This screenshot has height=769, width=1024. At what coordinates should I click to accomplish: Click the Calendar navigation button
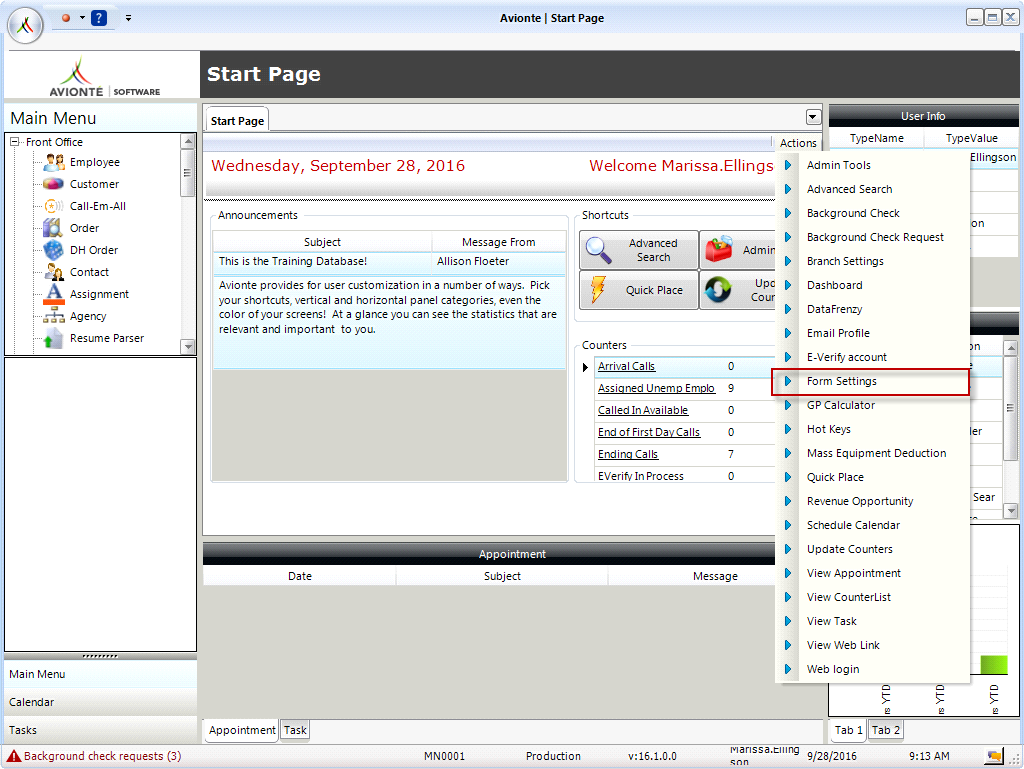(x=101, y=702)
